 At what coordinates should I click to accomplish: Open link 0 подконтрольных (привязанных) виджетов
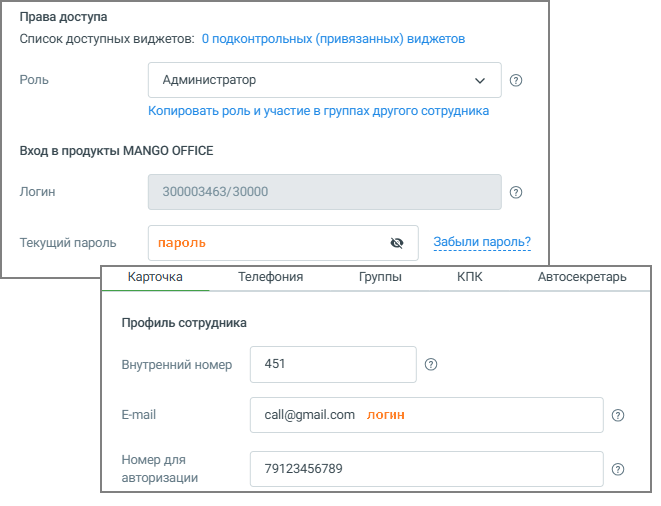tap(333, 39)
